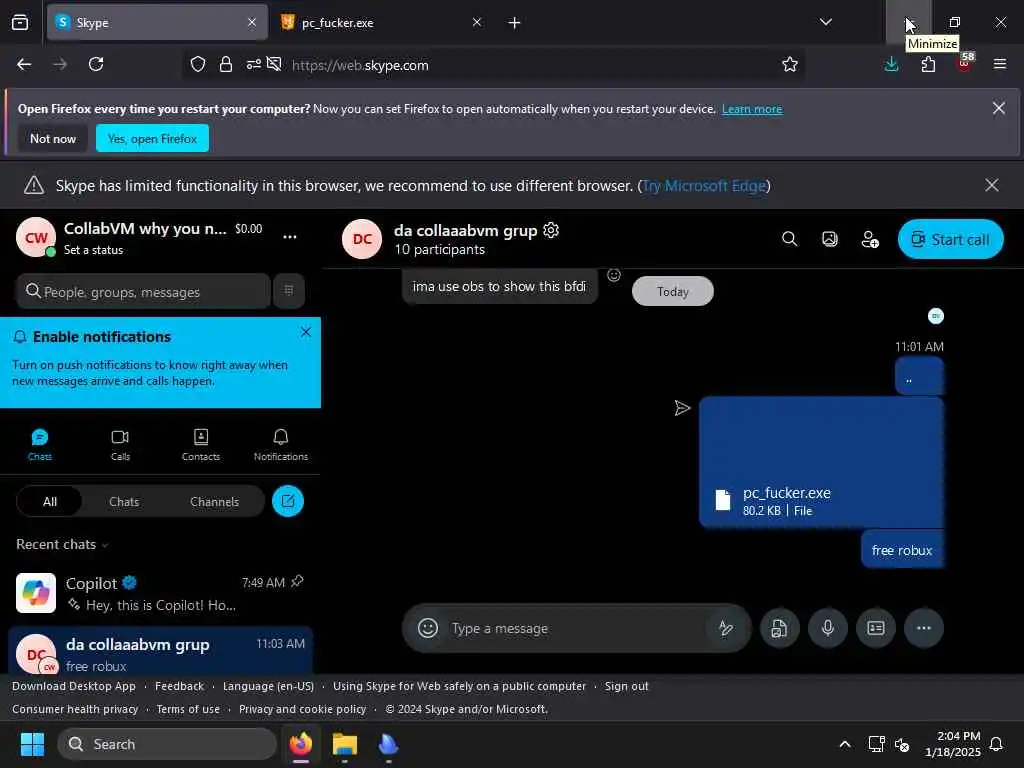Screen dimensions: 1024x768
Task: Click the Enable notifications heading
Action: pyautogui.click(x=102, y=337)
